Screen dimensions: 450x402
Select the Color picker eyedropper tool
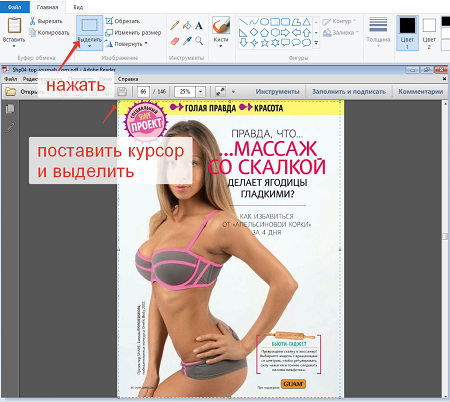(x=187, y=41)
